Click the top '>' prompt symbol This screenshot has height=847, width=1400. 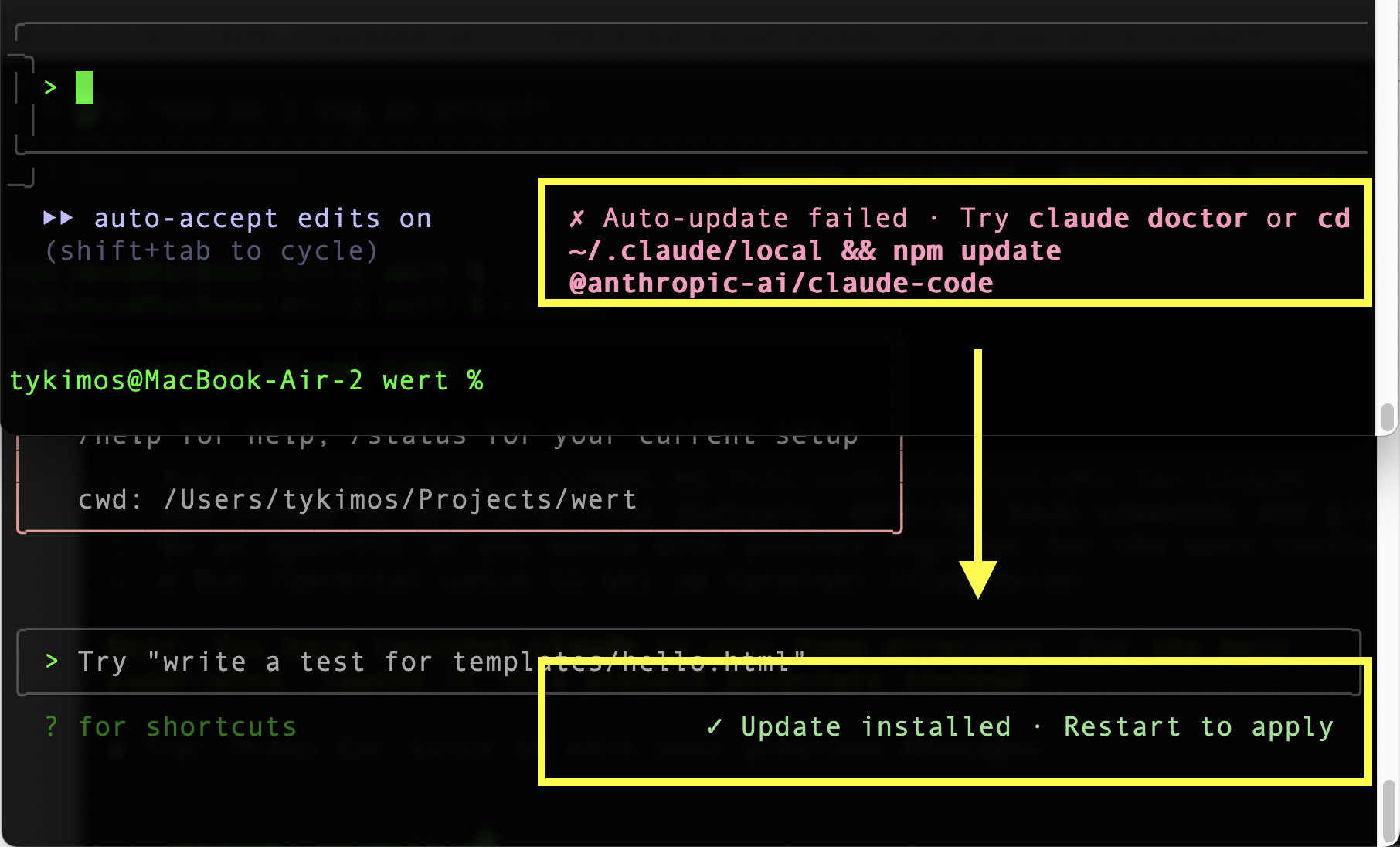click(x=50, y=87)
